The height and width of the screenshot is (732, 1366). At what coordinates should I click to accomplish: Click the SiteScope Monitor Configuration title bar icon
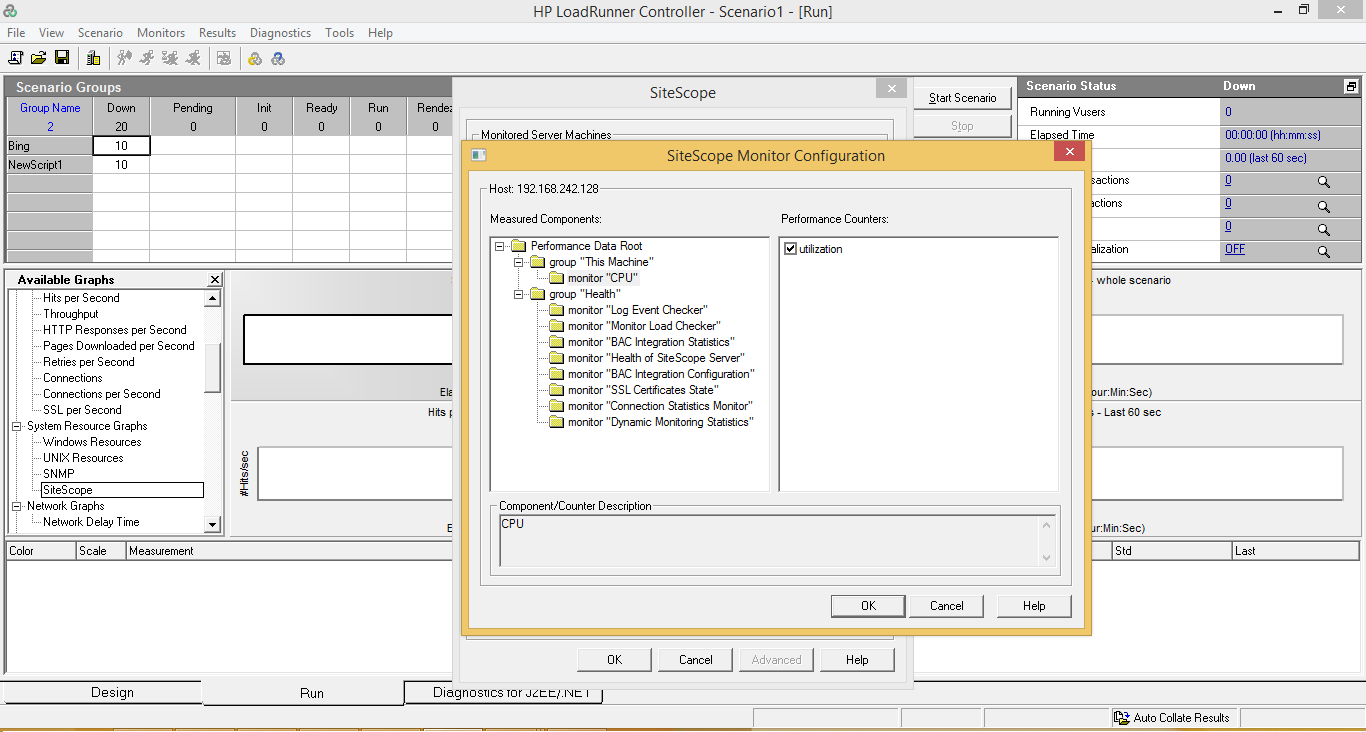[x=478, y=155]
